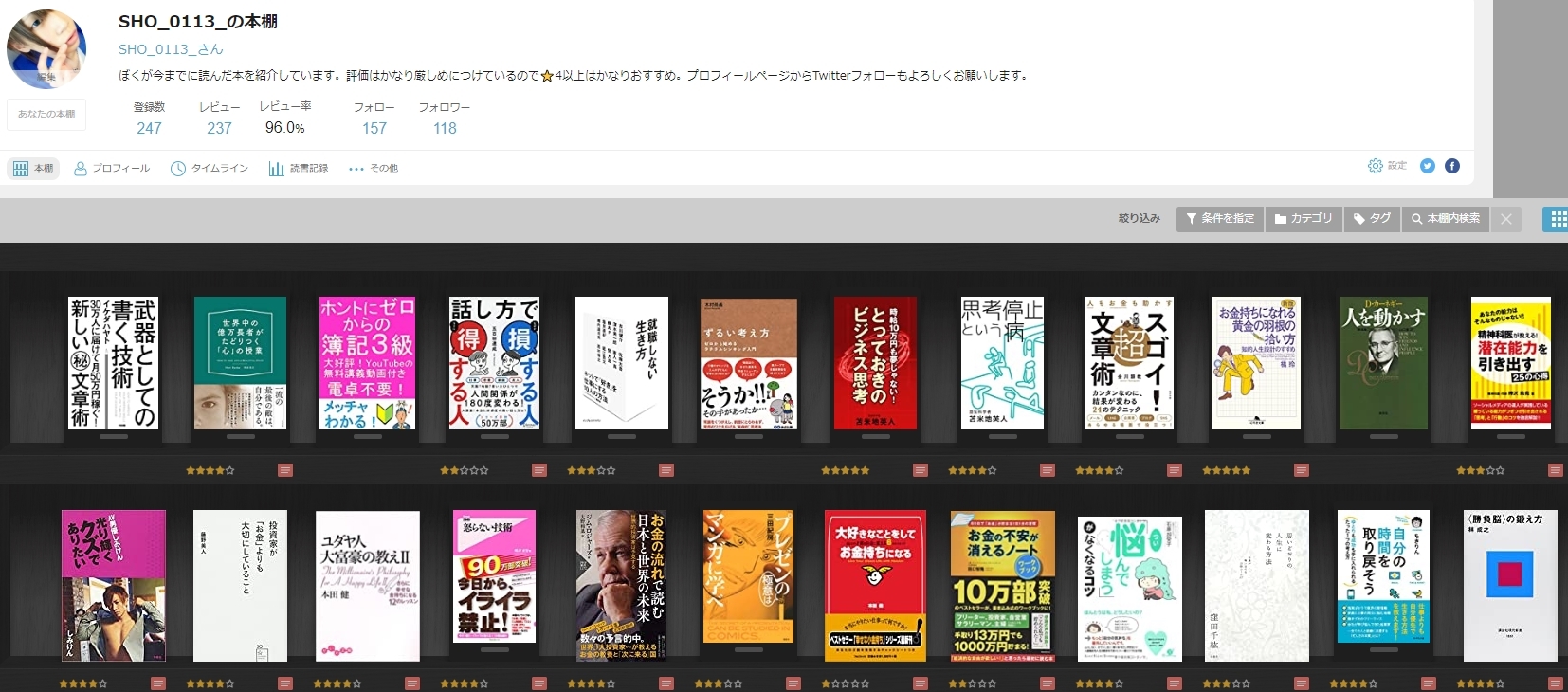View the レビュー count 237

[x=219, y=128]
